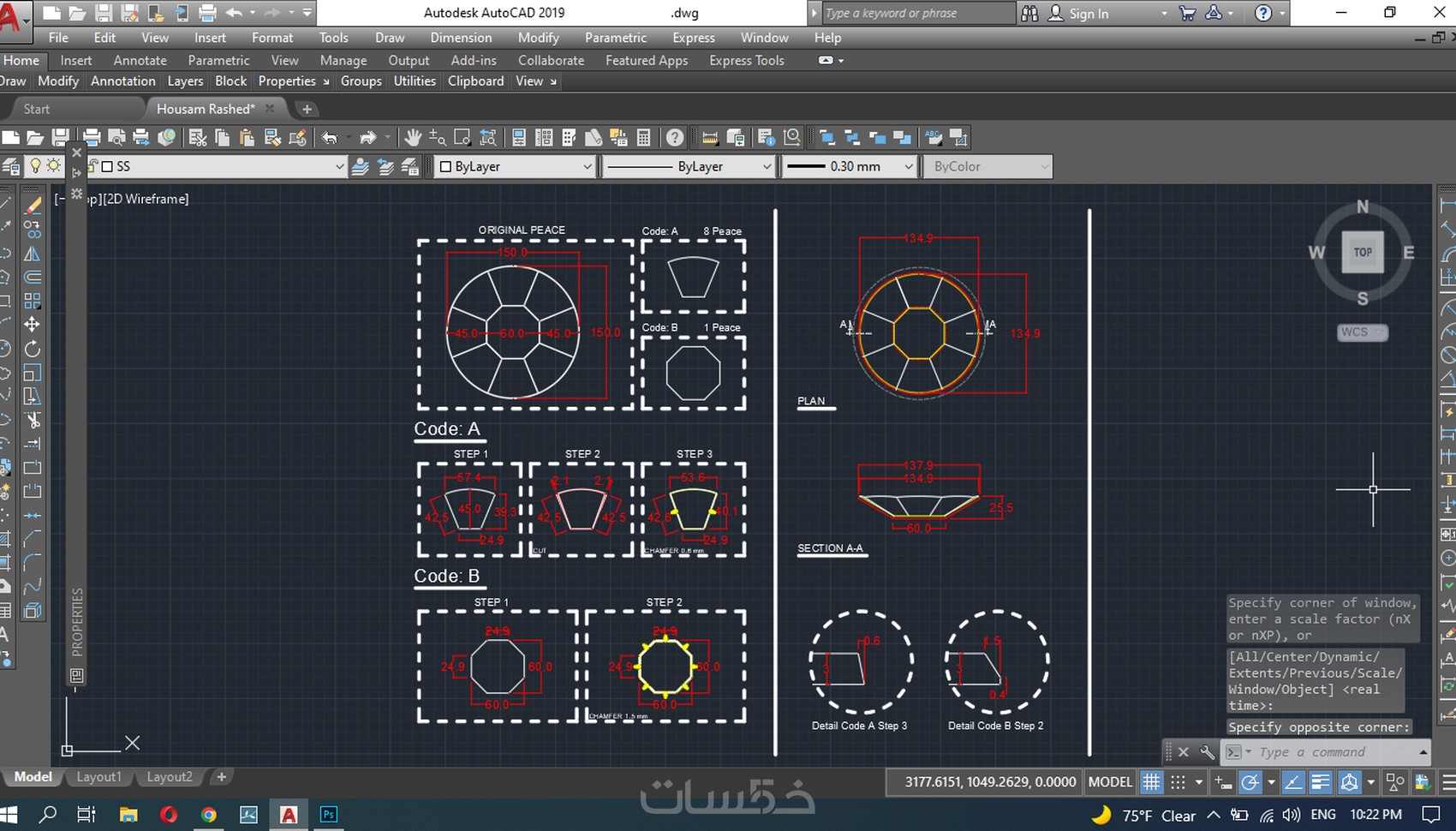Screen dimensions: 1456x831
Task: Click the Layer Previous icon
Action: (x=385, y=166)
